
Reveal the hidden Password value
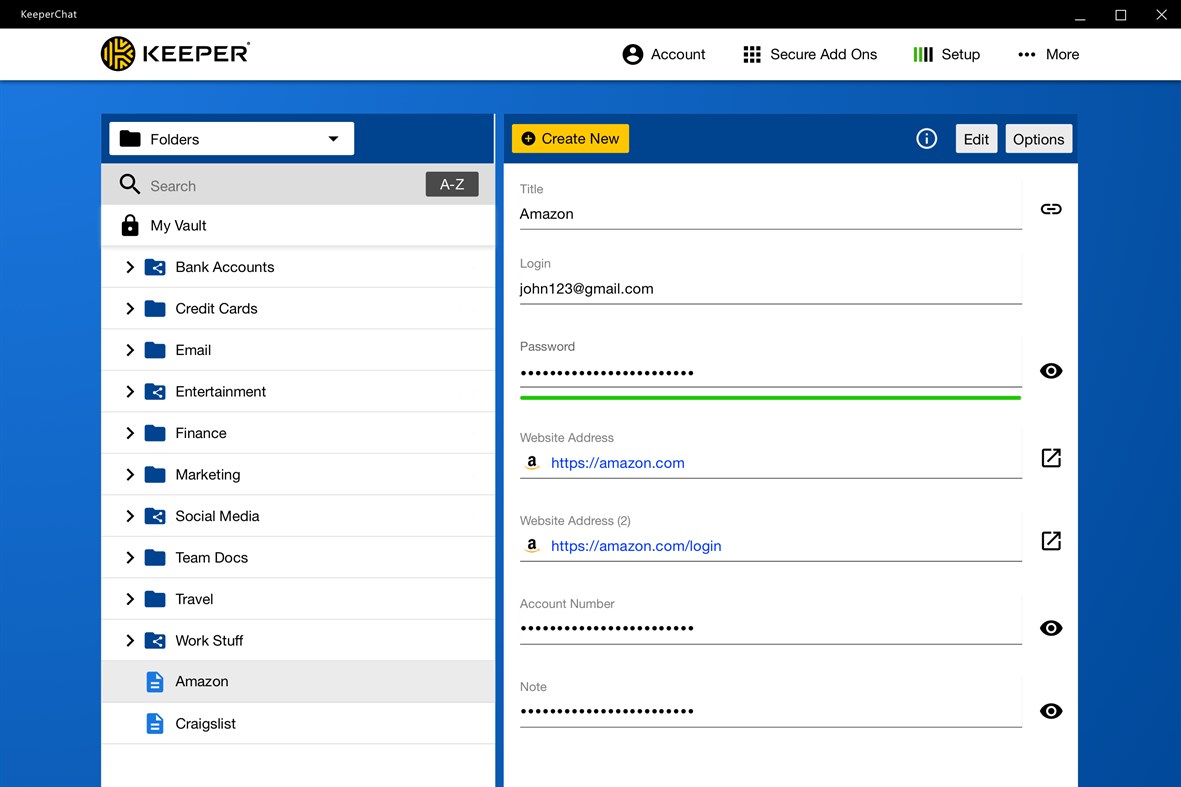click(x=1050, y=371)
